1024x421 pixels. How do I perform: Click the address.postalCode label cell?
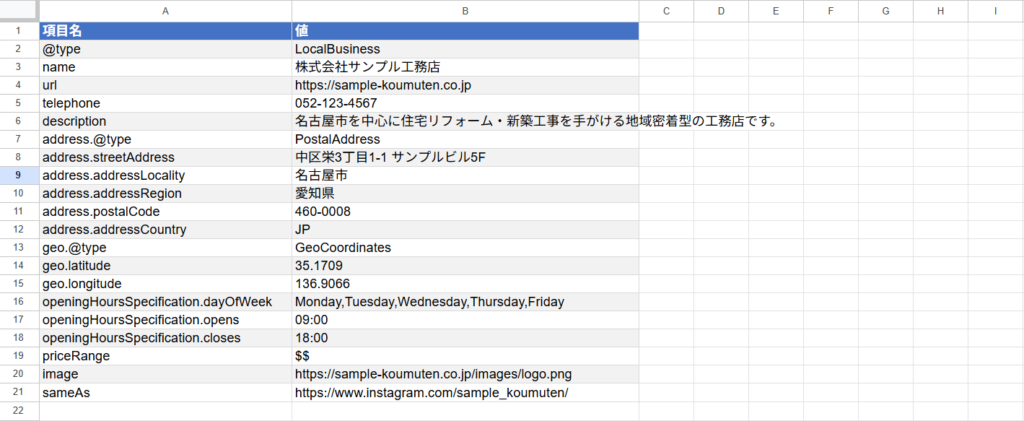tap(164, 212)
